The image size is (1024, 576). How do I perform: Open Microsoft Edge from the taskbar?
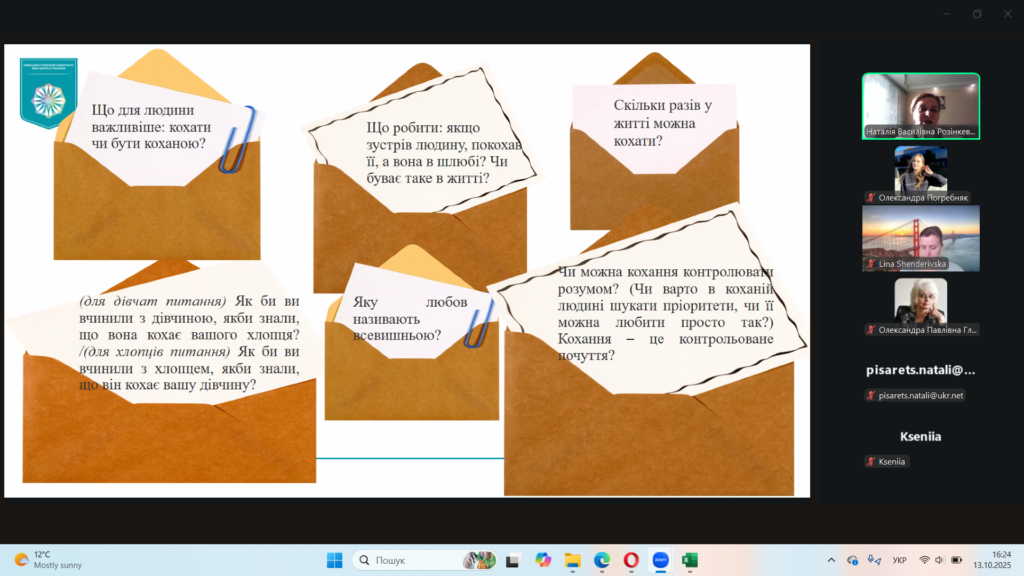pyautogui.click(x=602, y=560)
